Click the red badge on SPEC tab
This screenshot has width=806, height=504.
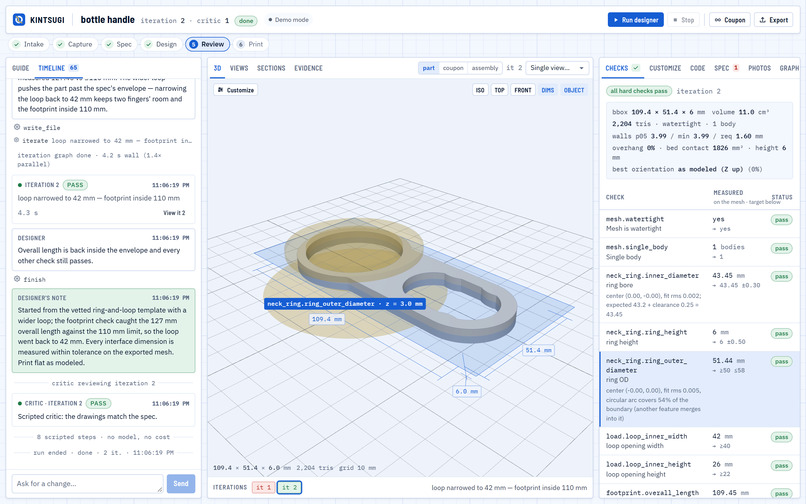click(x=736, y=67)
